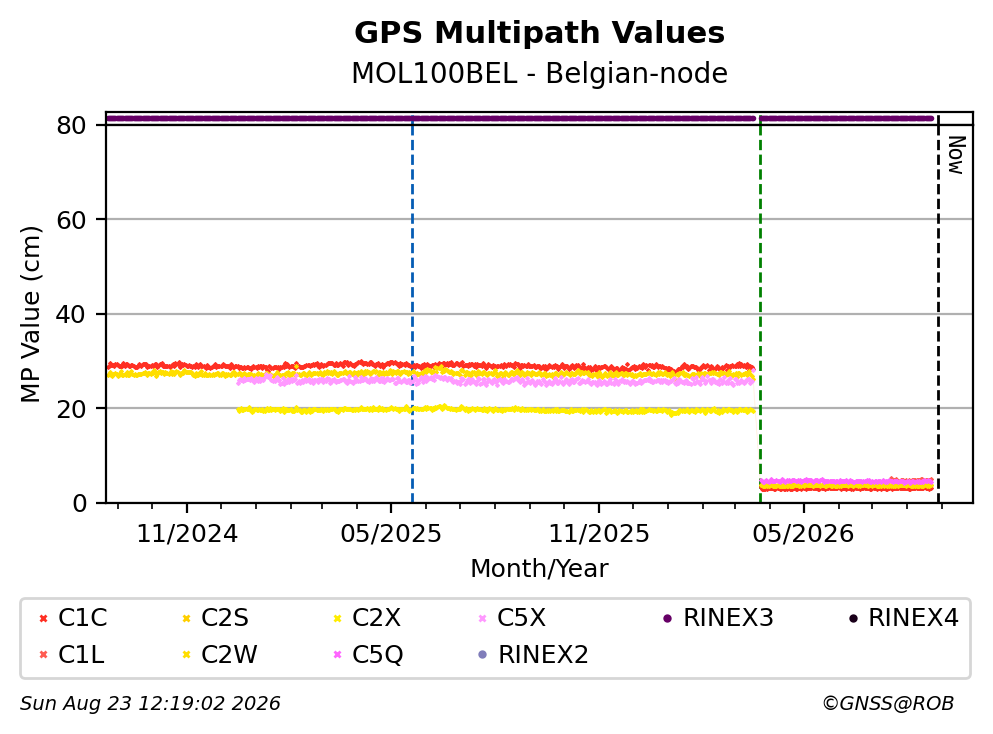The width and height of the screenshot is (993, 734).
Task: Click the RINEX4 legend dot
Action: (x=854, y=618)
